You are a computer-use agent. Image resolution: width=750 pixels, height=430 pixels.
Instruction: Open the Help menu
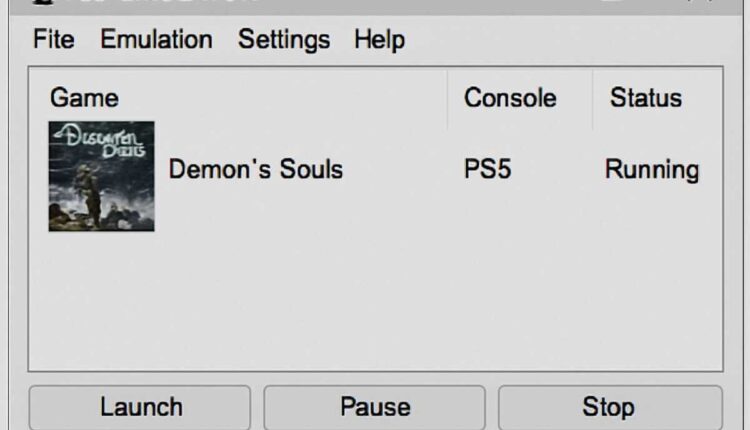tap(379, 40)
